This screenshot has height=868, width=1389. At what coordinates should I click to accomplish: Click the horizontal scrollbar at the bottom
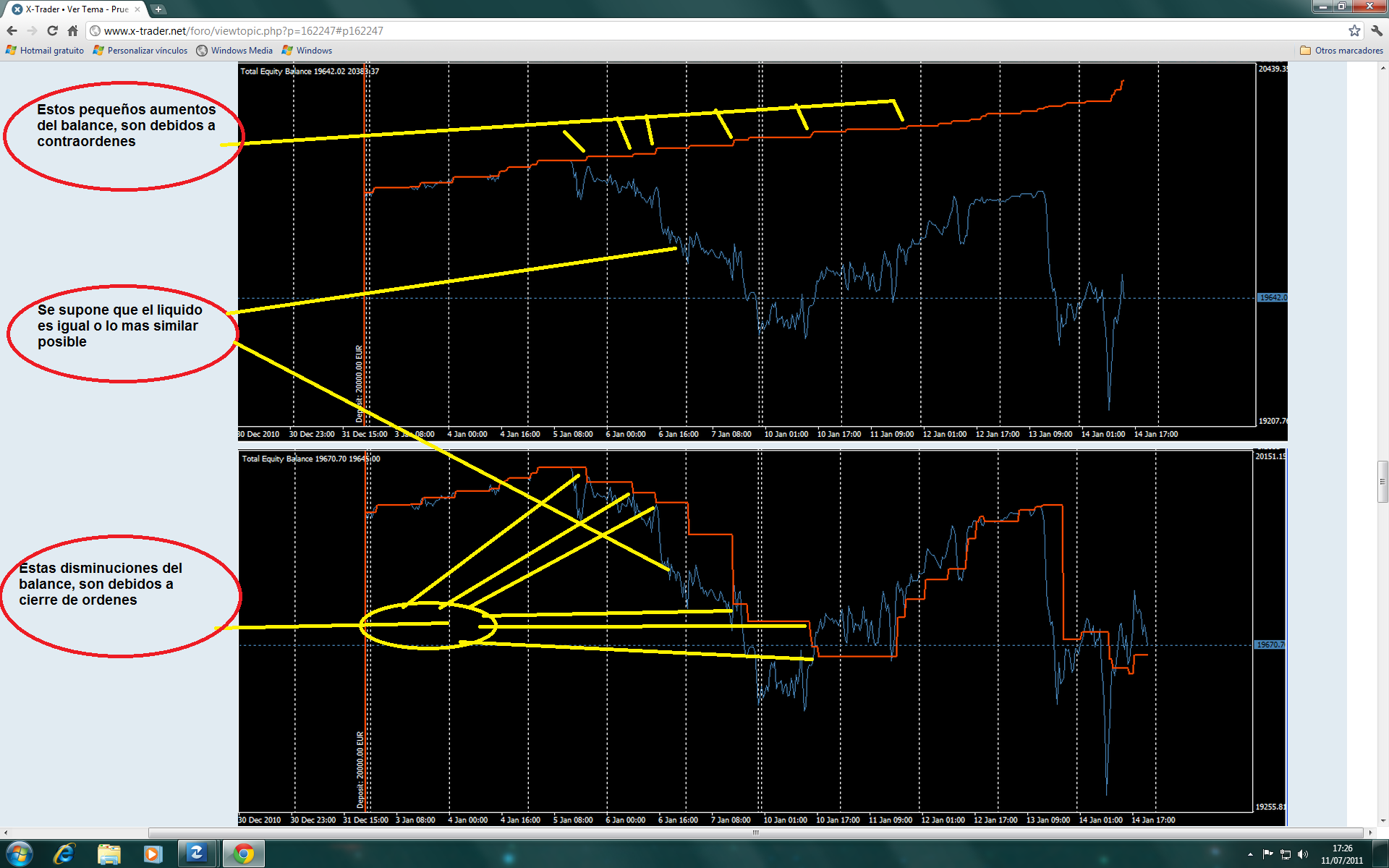pos(756,833)
